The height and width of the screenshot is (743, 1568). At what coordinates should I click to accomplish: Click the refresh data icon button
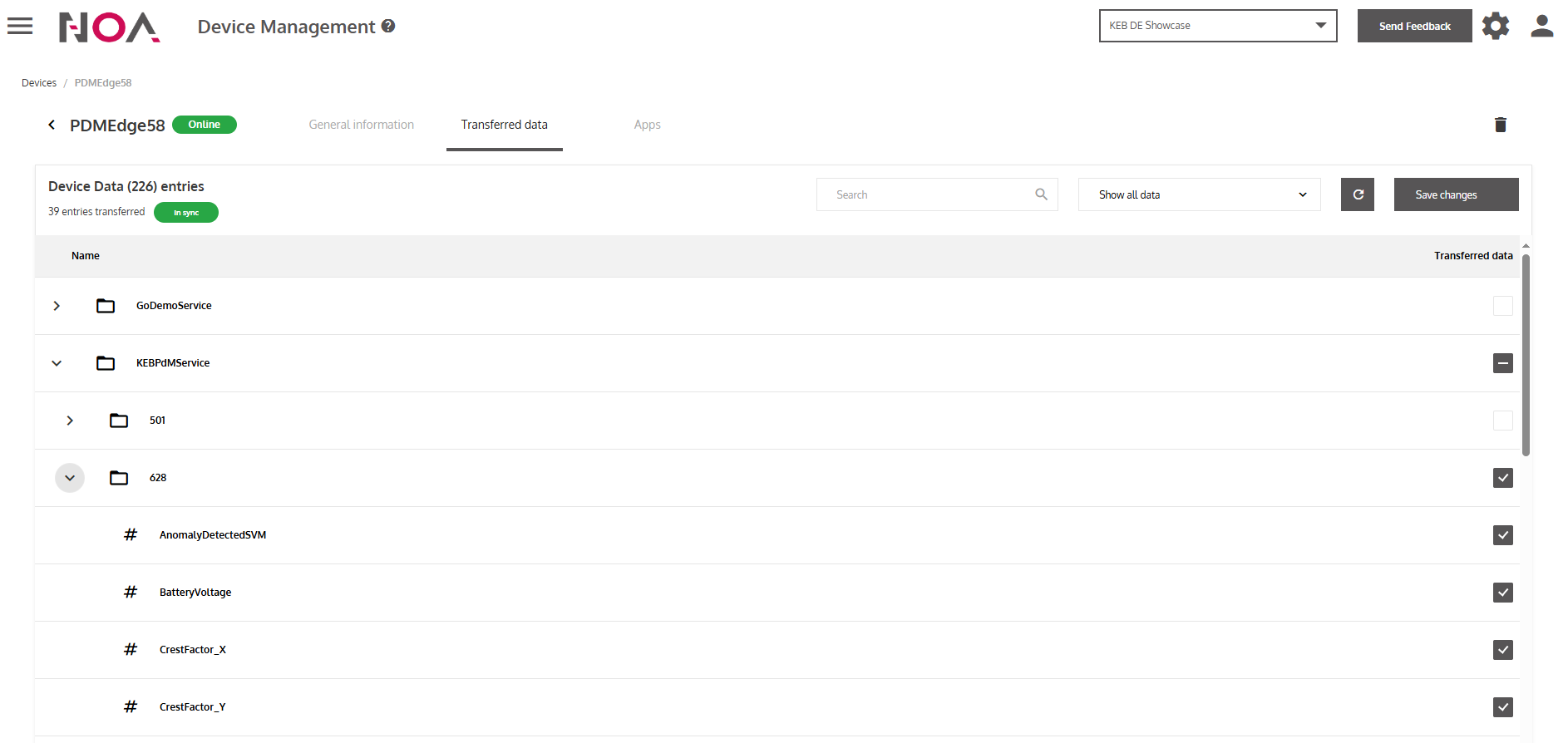click(1357, 194)
